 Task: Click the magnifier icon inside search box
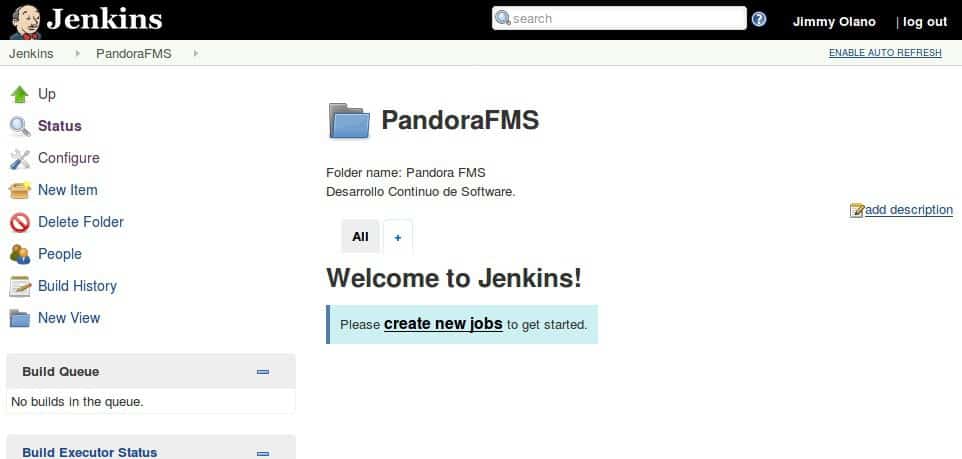pos(502,18)
